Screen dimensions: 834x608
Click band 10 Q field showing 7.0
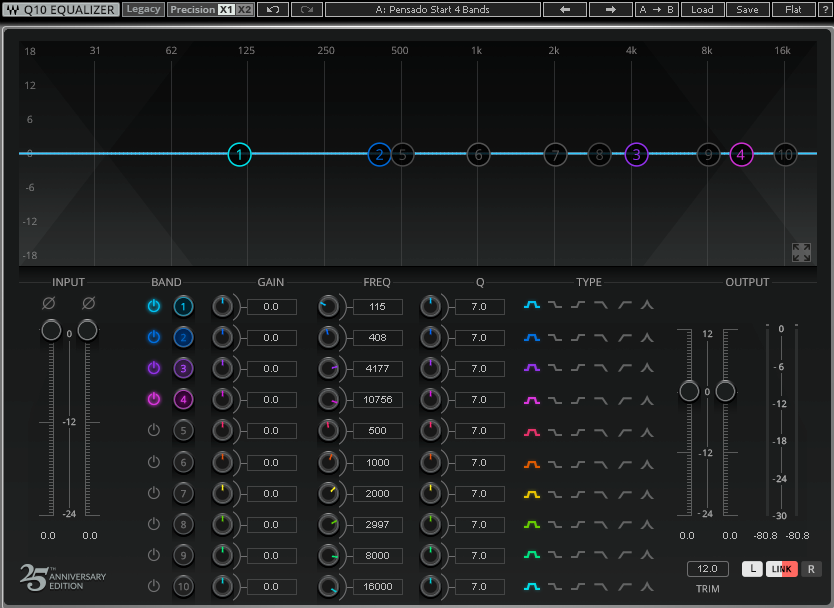coord(479,586)
